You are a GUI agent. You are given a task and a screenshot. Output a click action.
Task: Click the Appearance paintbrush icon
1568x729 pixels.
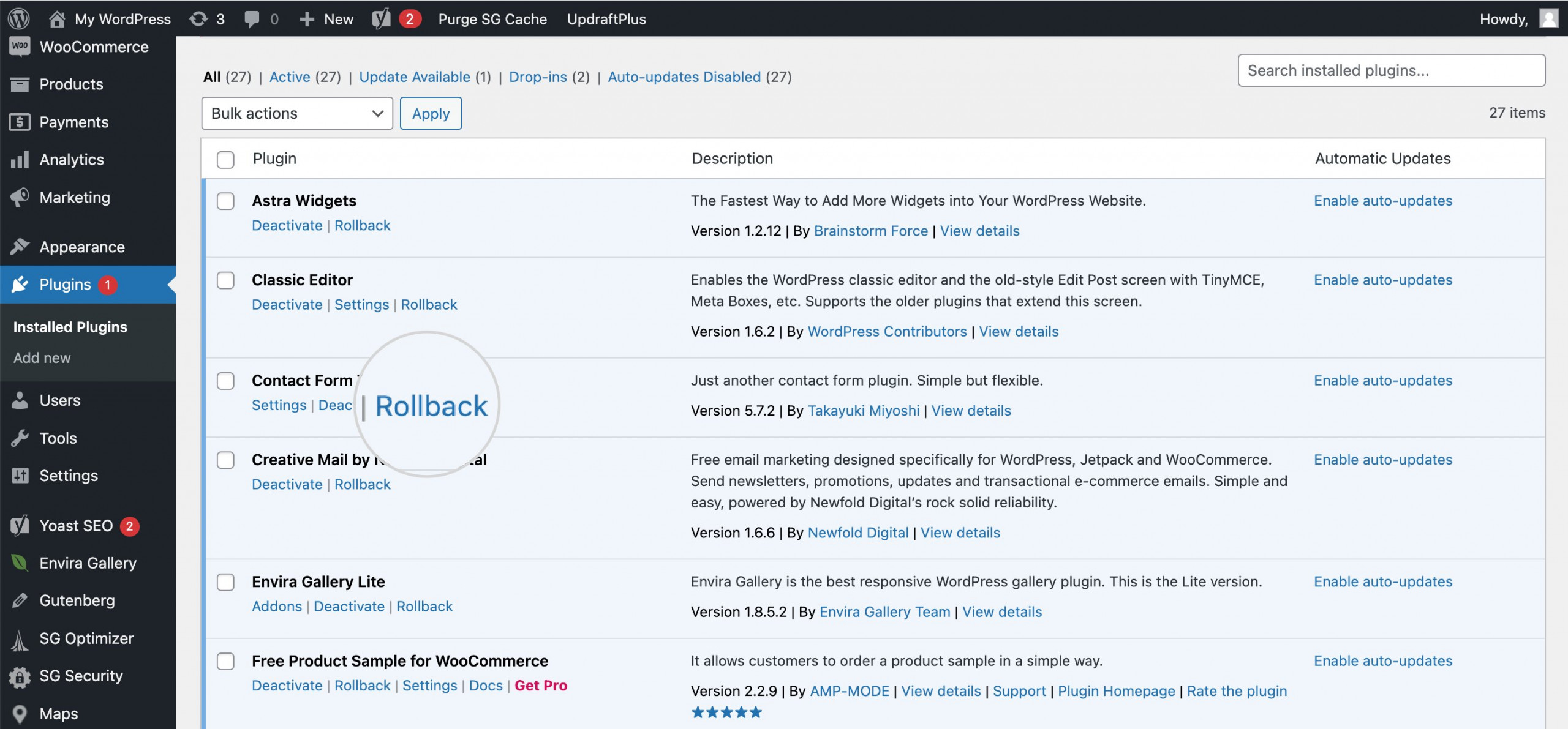tap(20, 247)
